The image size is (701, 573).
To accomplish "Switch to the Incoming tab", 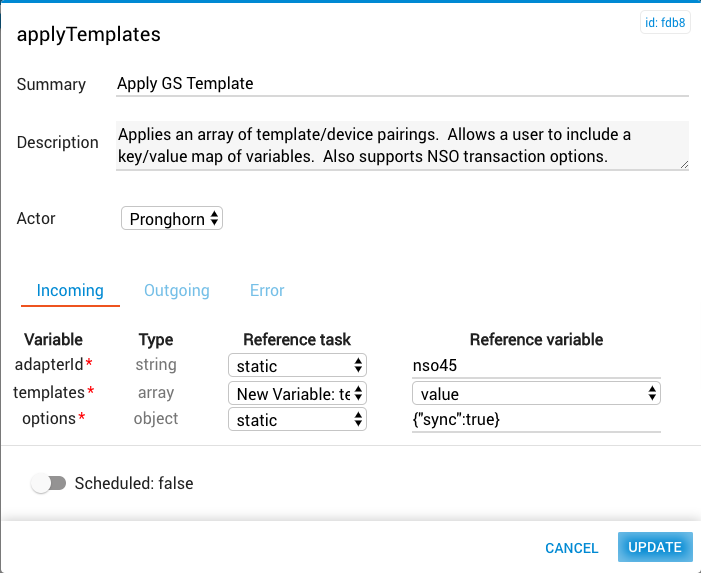I will pos(70,291).
